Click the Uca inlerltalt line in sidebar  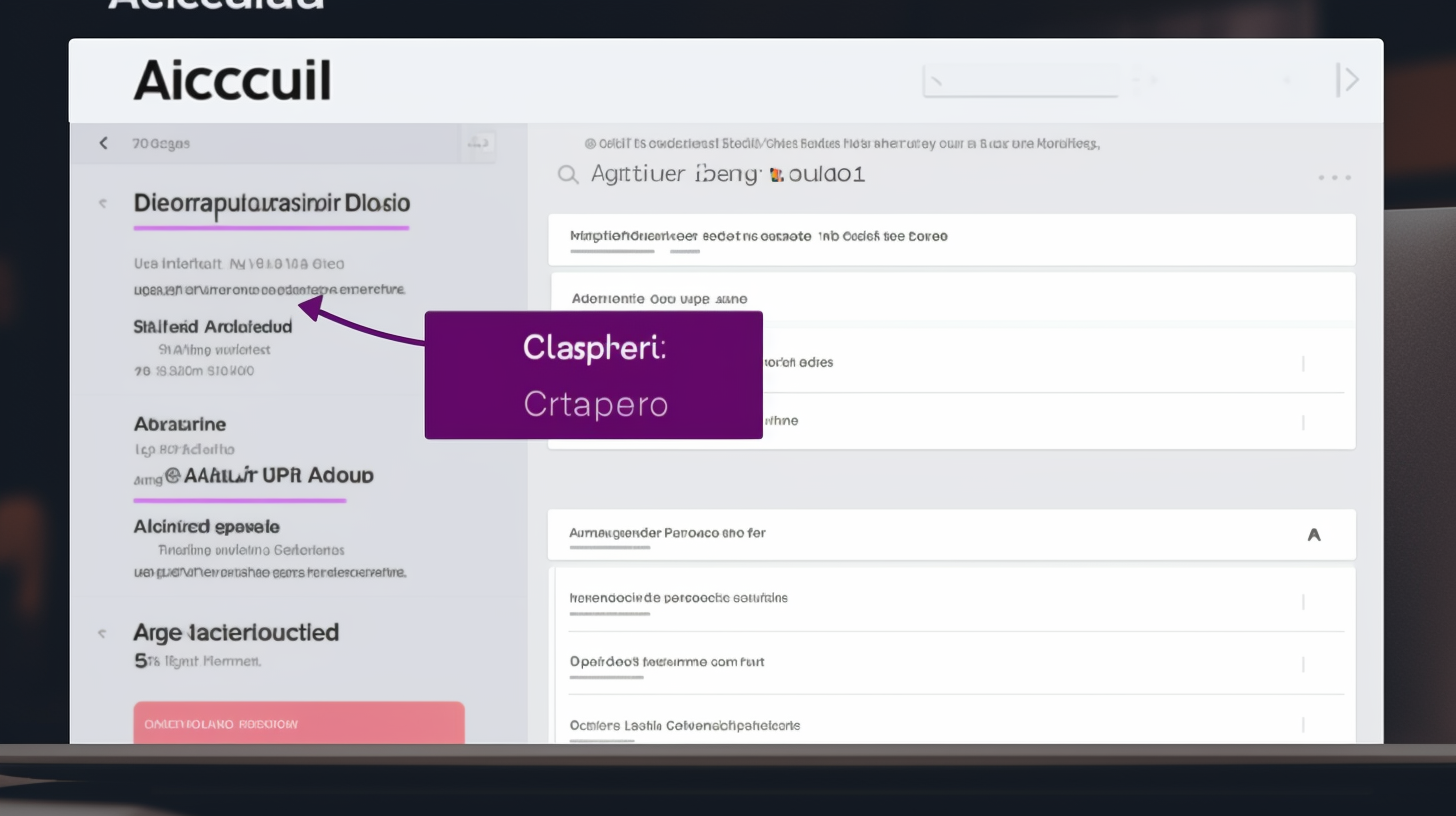239,265
